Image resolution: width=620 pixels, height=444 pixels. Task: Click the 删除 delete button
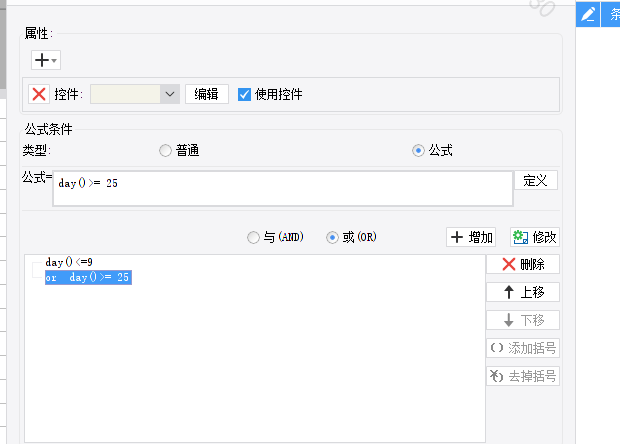pos(523,264)
